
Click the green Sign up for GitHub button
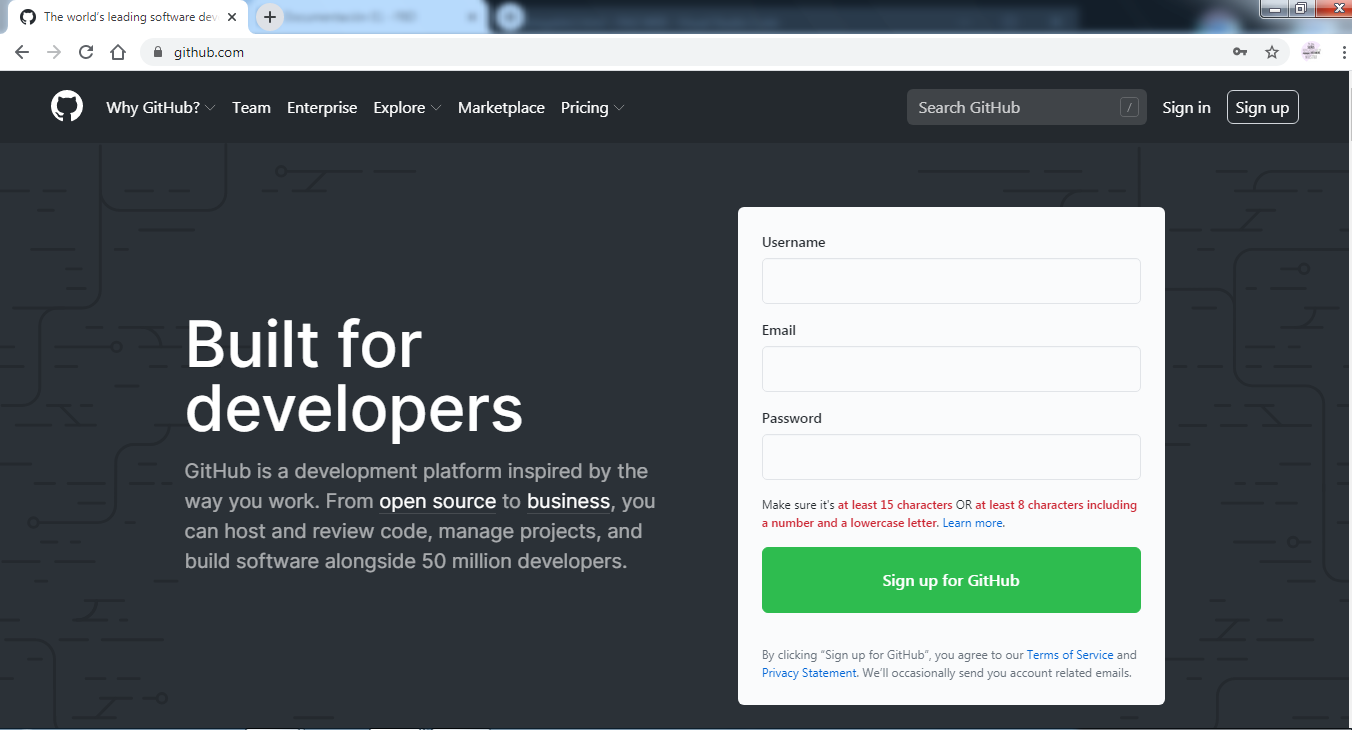pyautogui.click(x=951, y=580)
